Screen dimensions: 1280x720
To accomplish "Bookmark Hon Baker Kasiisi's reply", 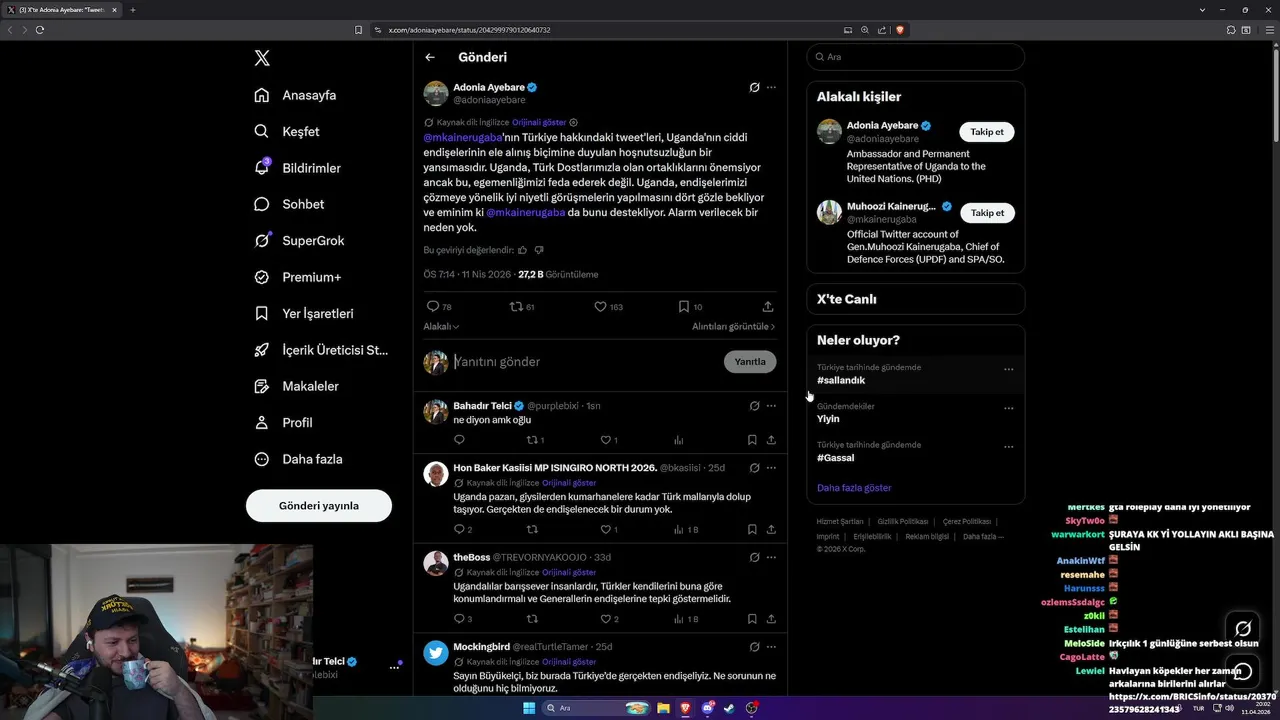I will pyautogui.click(x=752, y=529).
